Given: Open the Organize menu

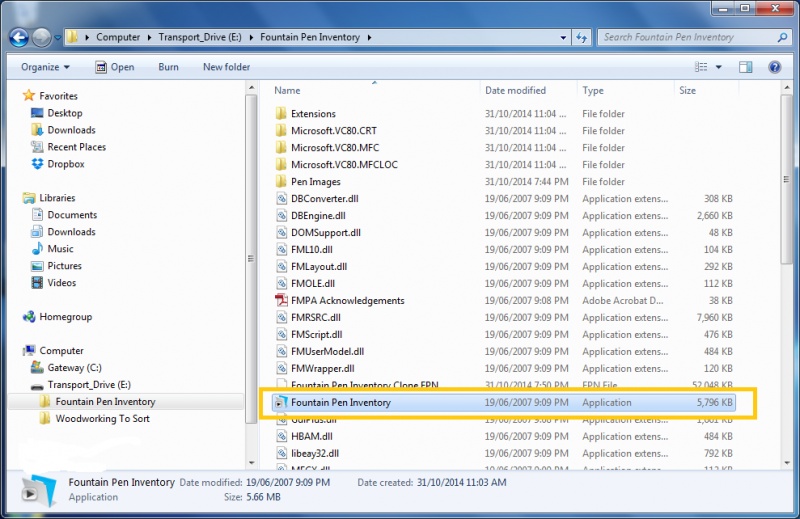Looking at the screenshot, I should pos(45,67).
